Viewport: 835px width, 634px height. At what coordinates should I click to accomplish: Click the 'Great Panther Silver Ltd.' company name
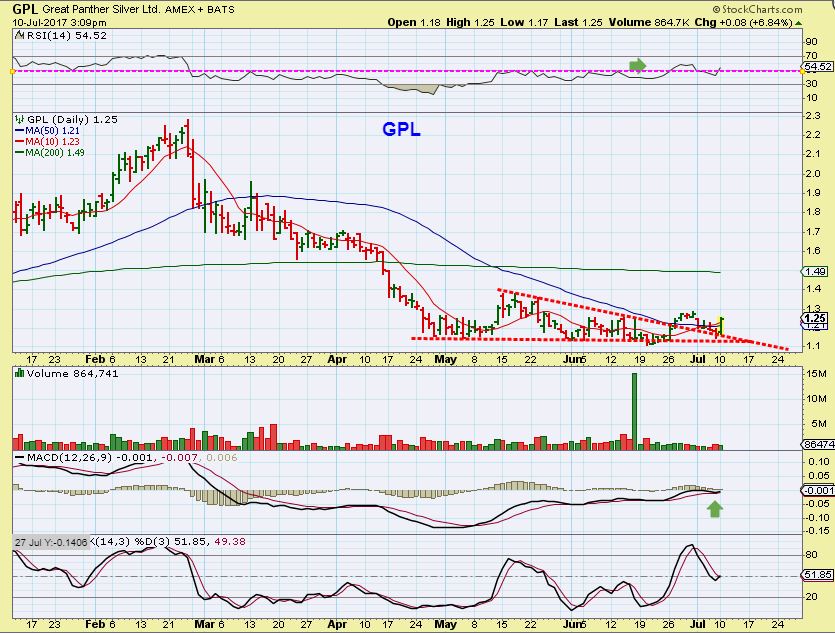102,10
